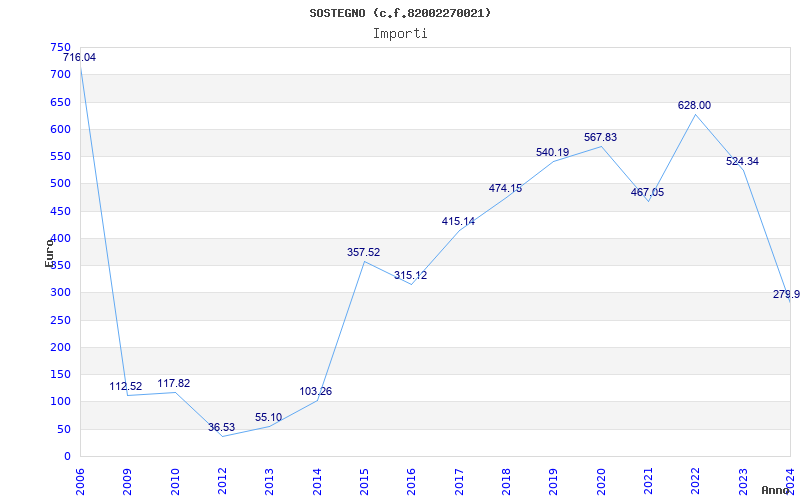Click the 300 y-axis tick label
800x500 pixels.
[x=61, y=293]
